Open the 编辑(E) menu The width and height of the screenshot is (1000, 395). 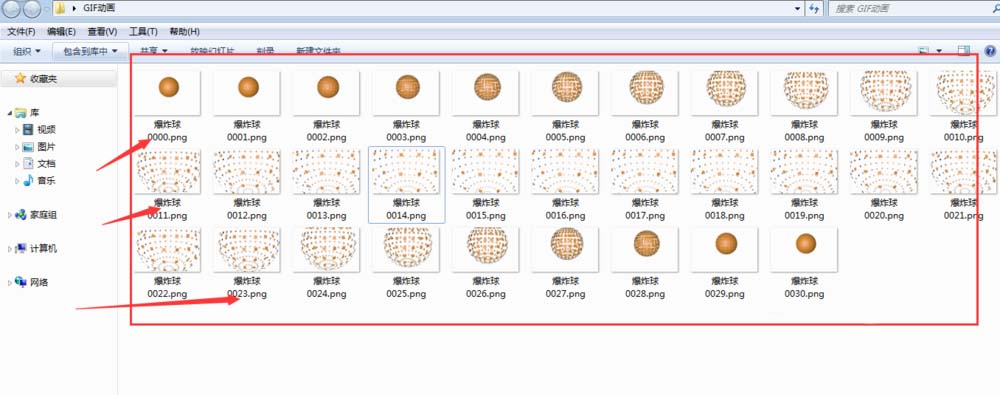pyautogui.click(x=61, y=31)
